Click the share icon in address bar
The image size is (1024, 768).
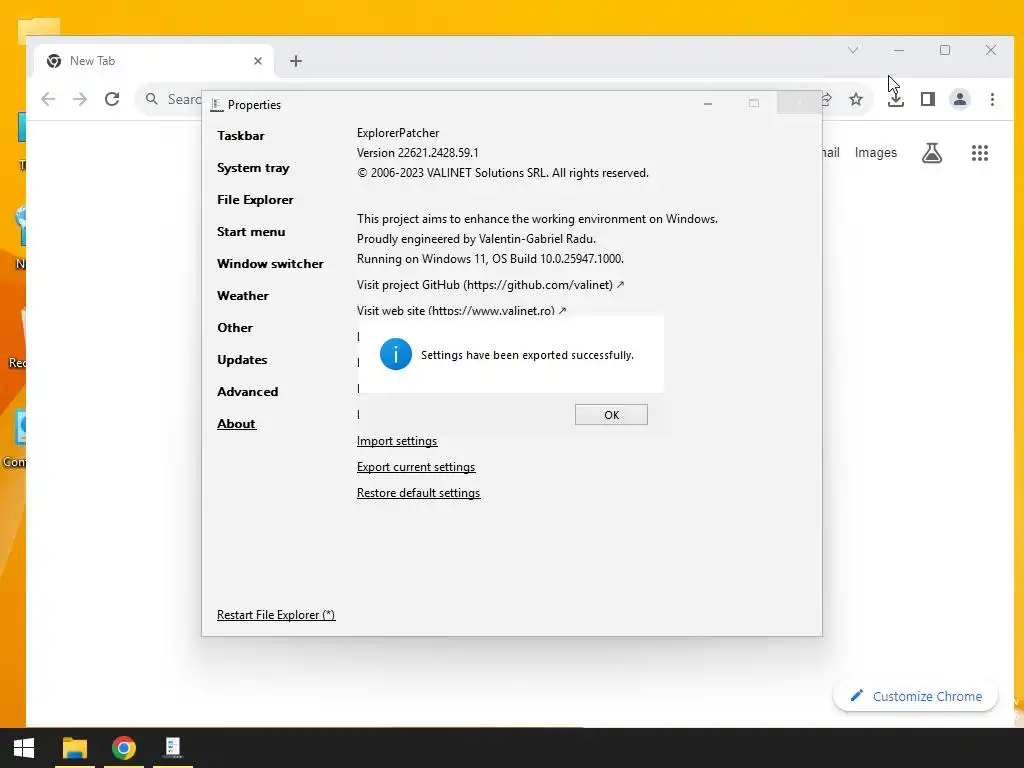tap(827, 99)
